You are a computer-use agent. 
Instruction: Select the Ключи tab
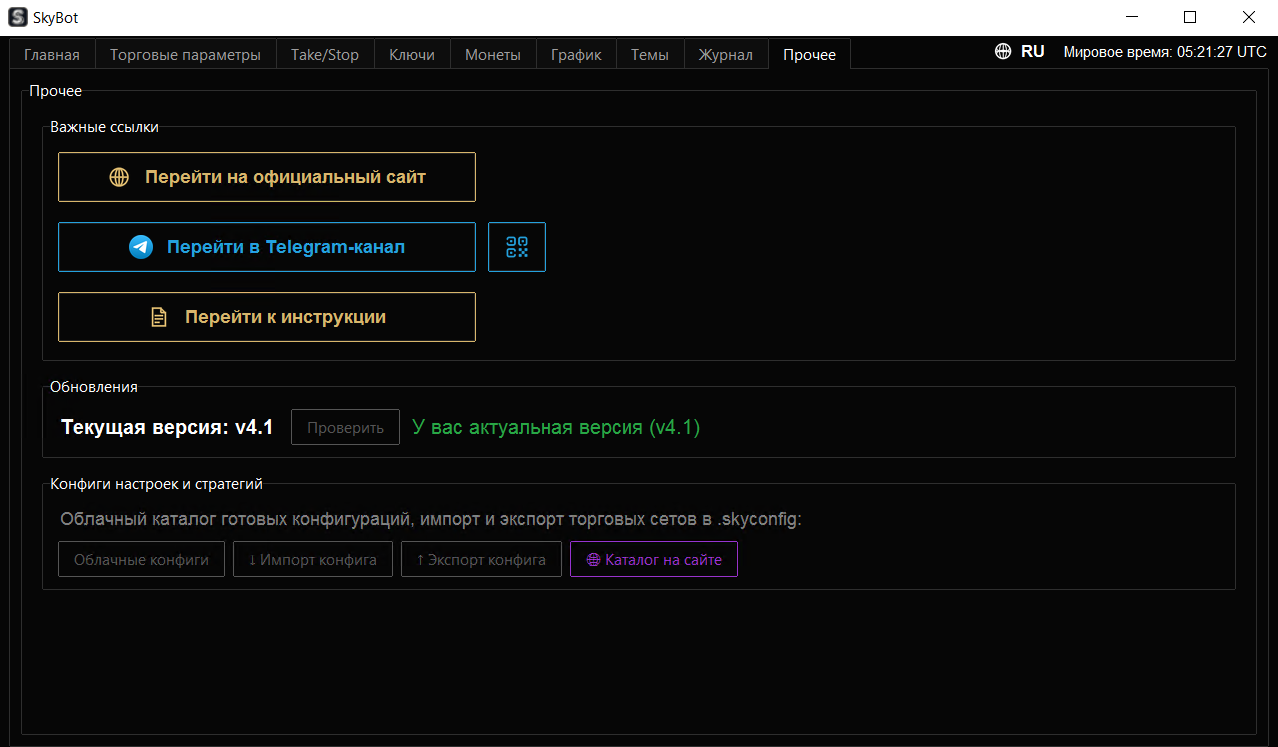[x=412, y=55]
